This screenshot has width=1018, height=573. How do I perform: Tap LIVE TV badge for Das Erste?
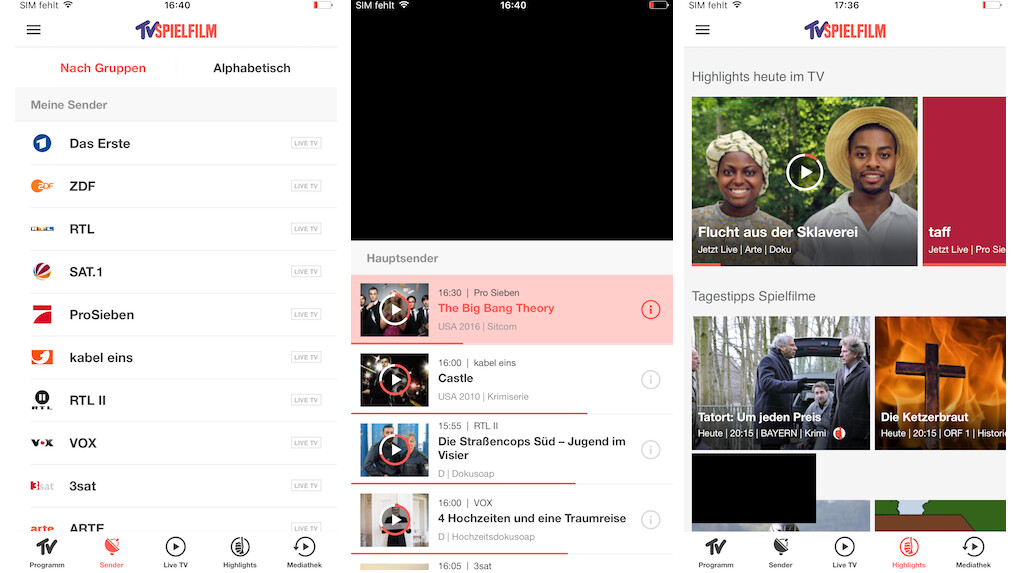tap(306, 143)
